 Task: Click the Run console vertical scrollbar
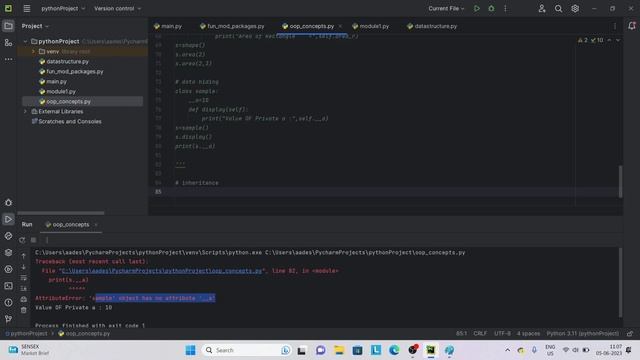[x=620, y=282]
